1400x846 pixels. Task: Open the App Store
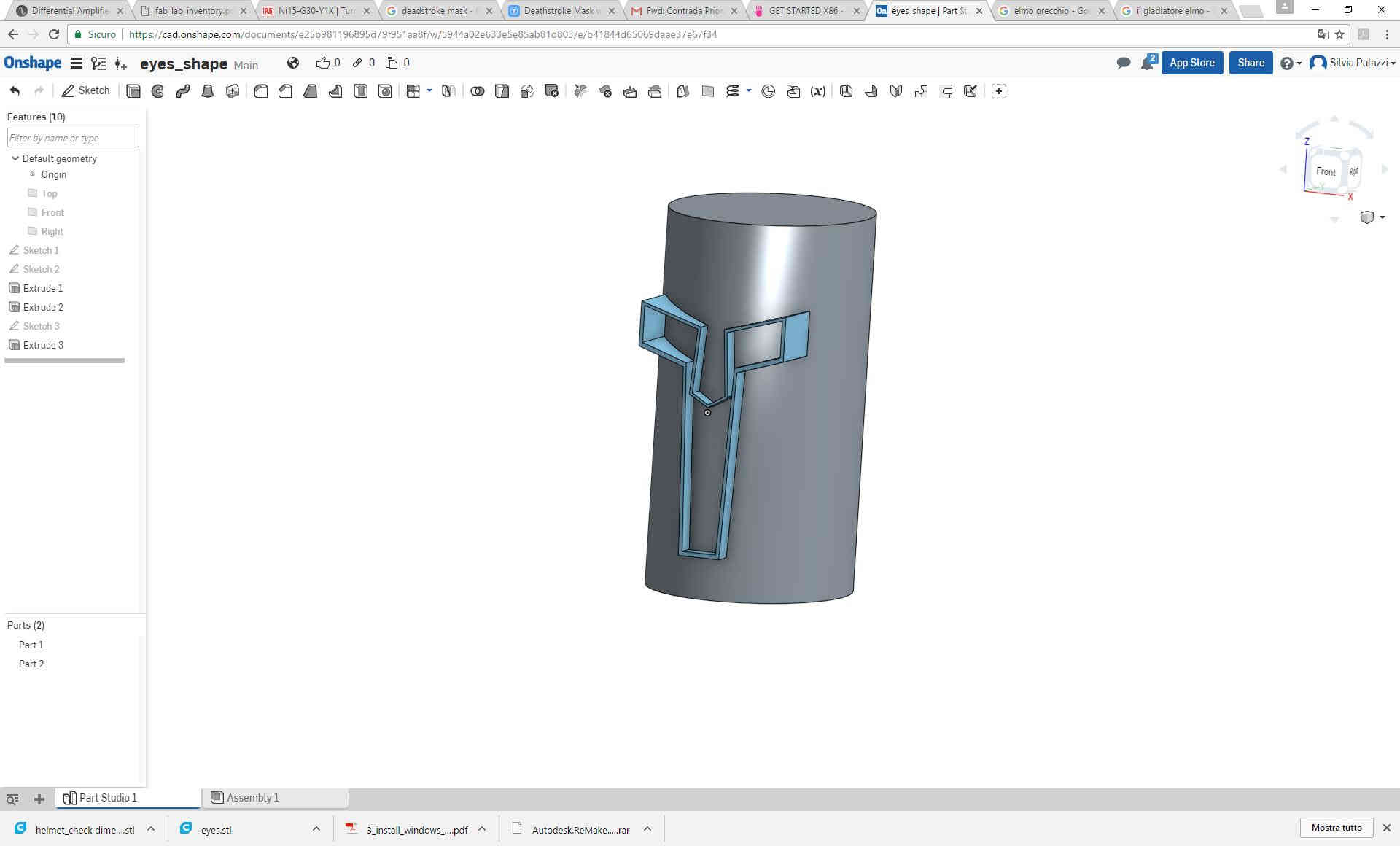click(1192, 63)
